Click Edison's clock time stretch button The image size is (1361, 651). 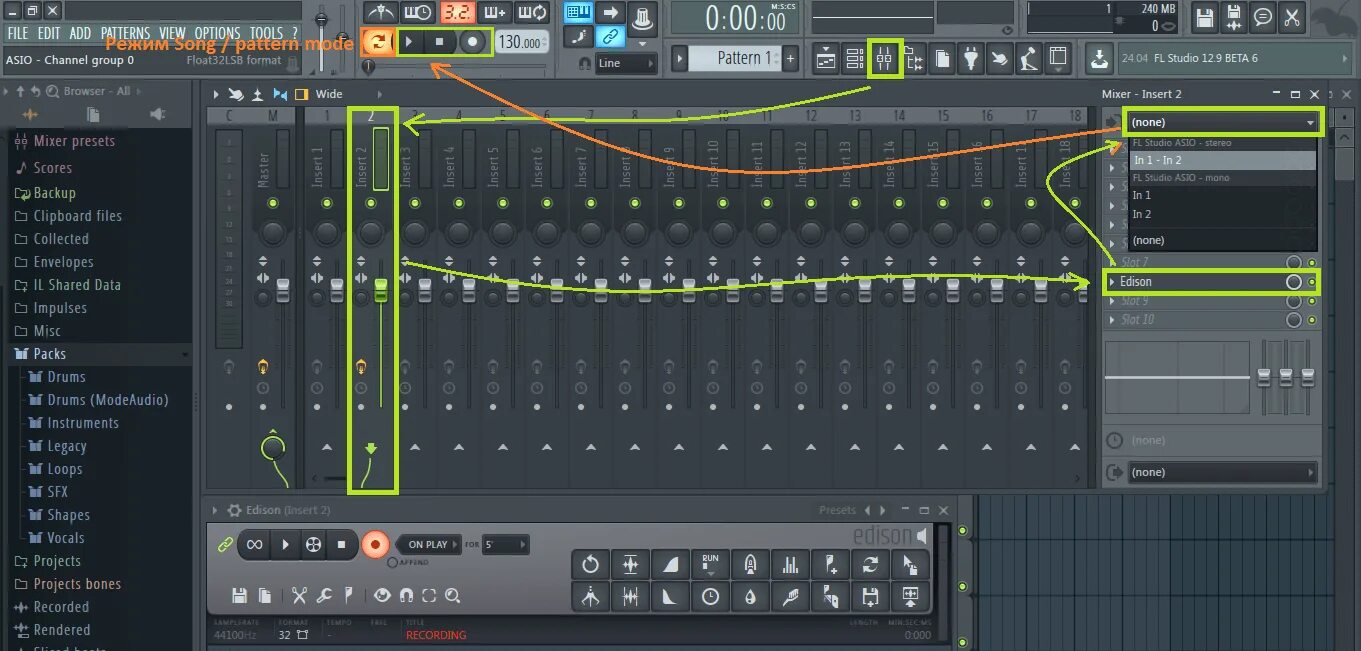(x=710, y=597)
